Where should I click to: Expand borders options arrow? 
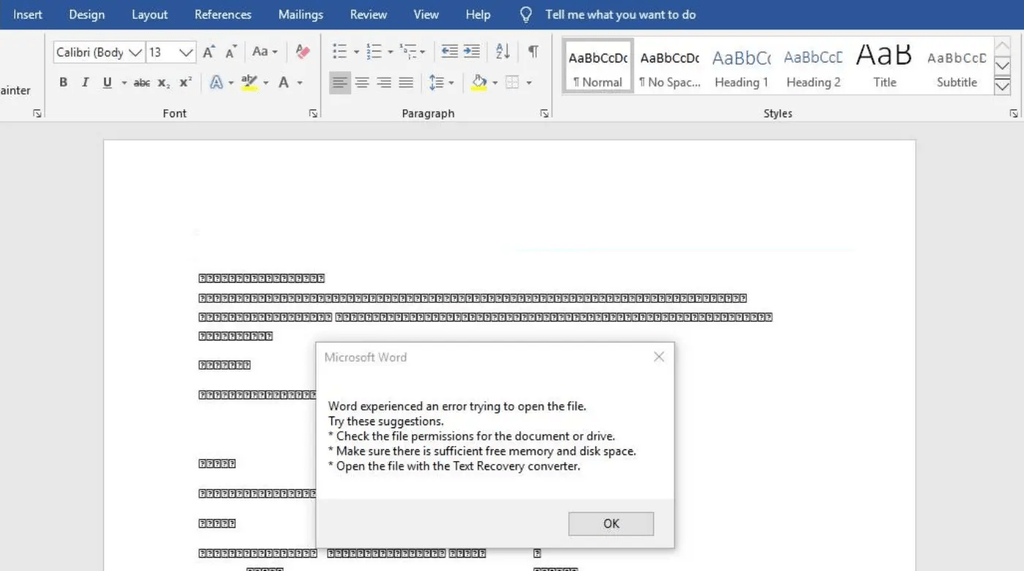[529, 83]
